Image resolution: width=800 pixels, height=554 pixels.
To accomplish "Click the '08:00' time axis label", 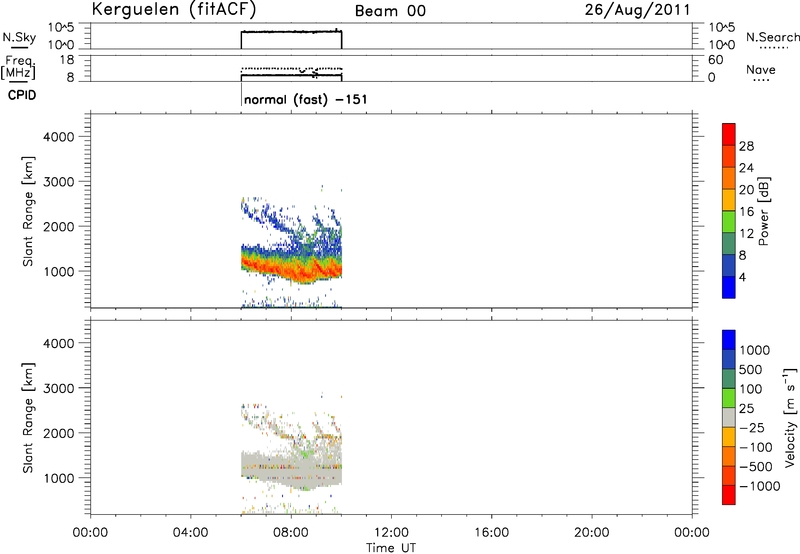I will coord(291,533).
